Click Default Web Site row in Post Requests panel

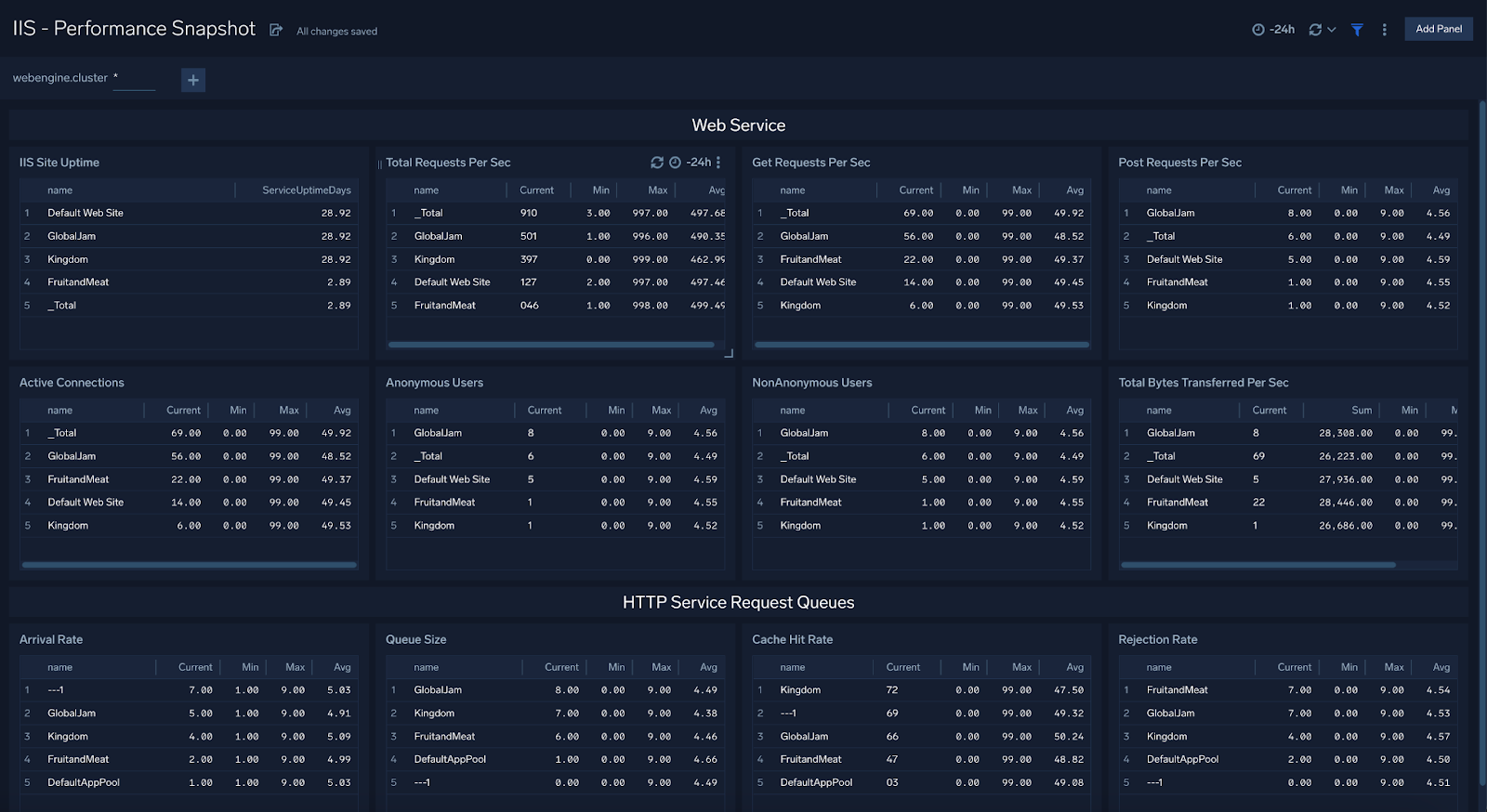tap(1287, 259)
